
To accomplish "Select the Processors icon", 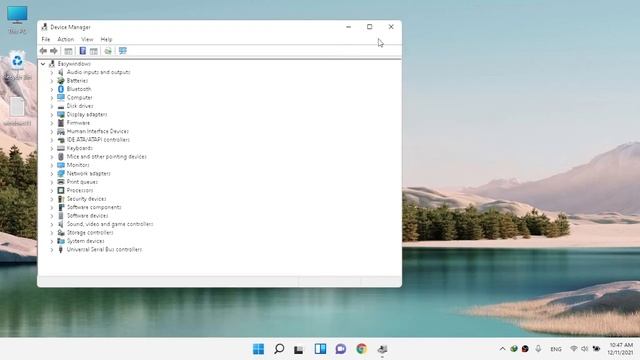I will [61, 190].
